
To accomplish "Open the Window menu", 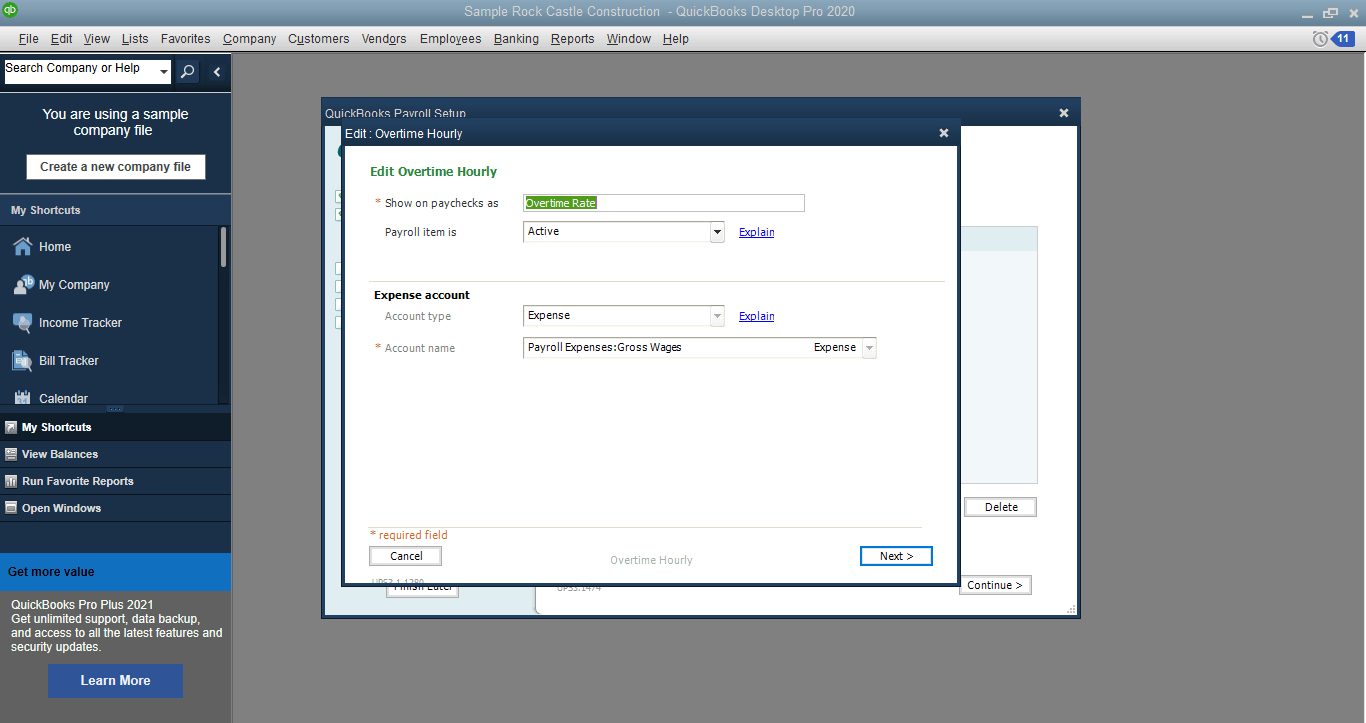I will (x=628, y=39).
